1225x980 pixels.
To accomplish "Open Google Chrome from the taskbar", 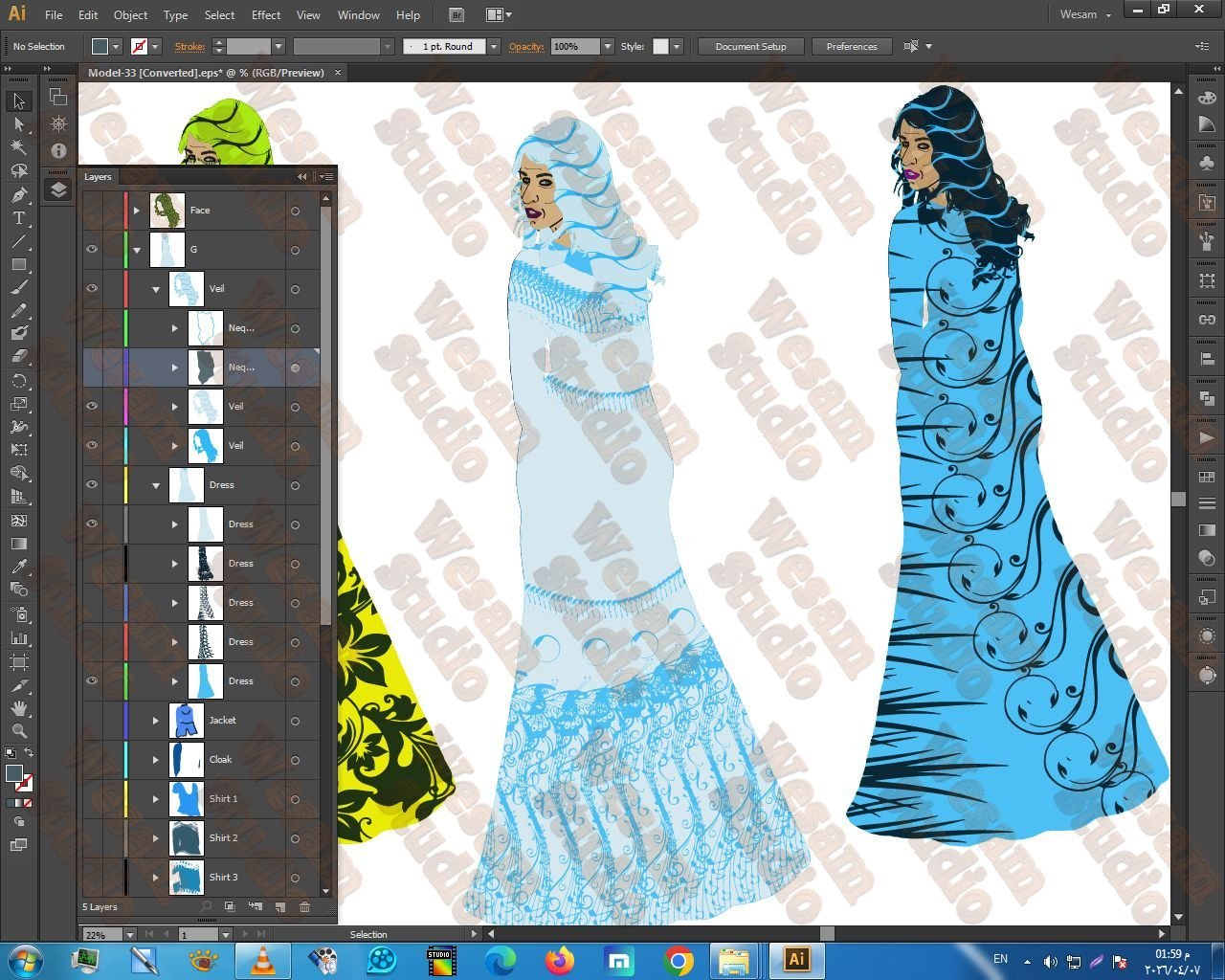I will coord(678,960).
